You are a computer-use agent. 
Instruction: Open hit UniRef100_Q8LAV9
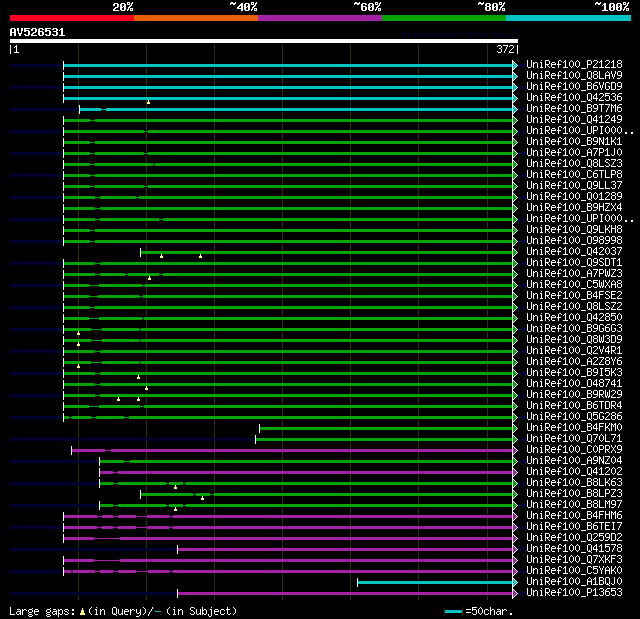574,75
